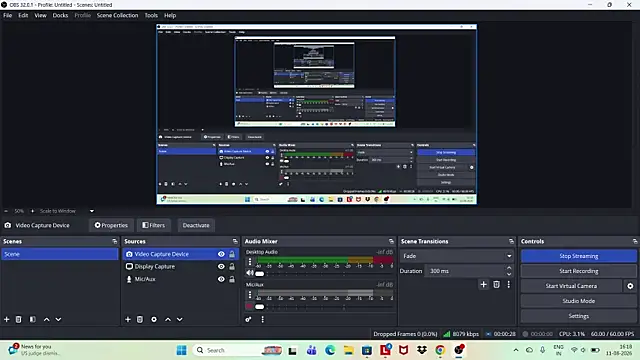640x360 pixels.
Task: Open Desktop Audio three-dot options
Action: 250,262
